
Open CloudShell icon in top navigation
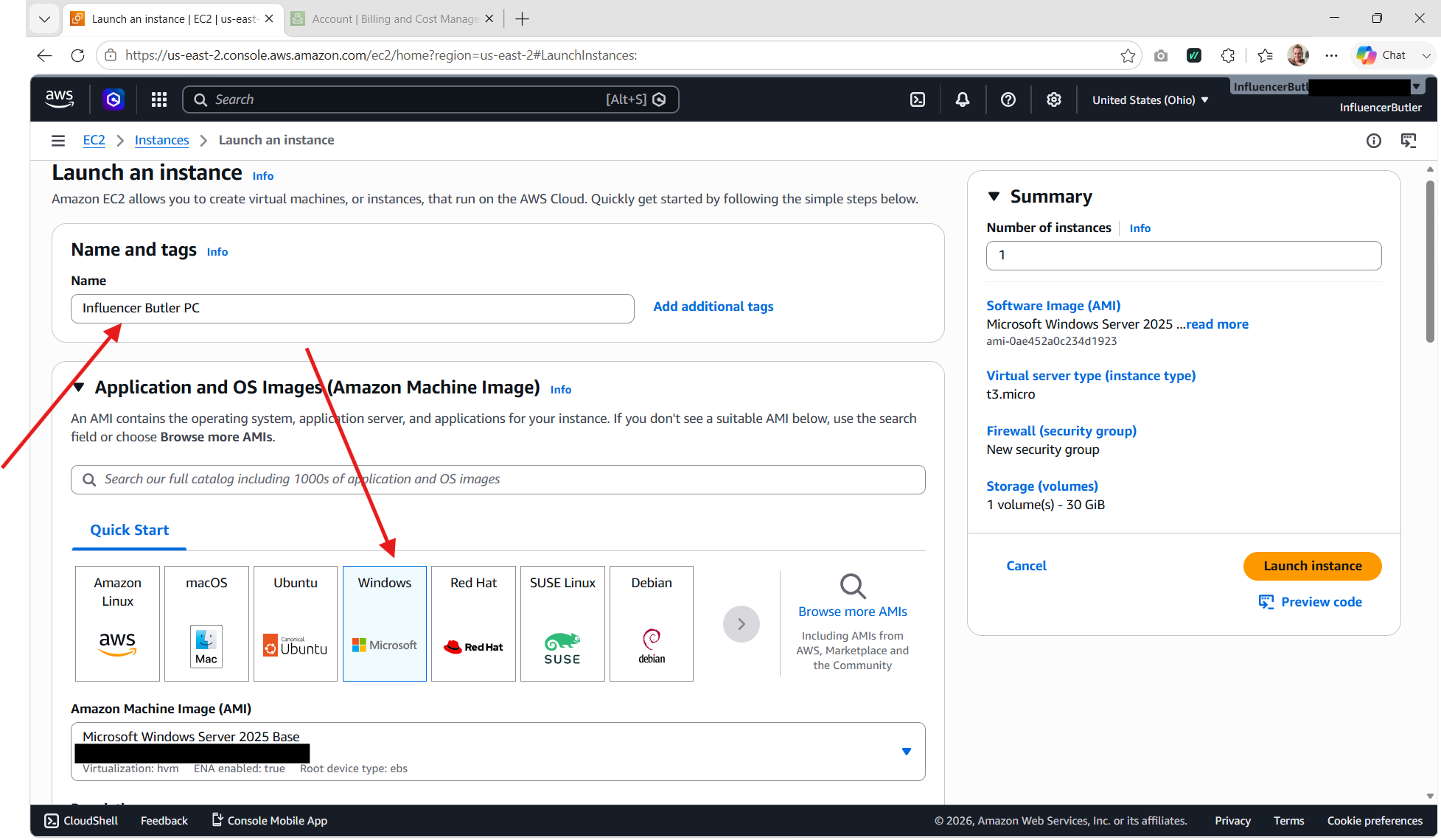(918, 99)
